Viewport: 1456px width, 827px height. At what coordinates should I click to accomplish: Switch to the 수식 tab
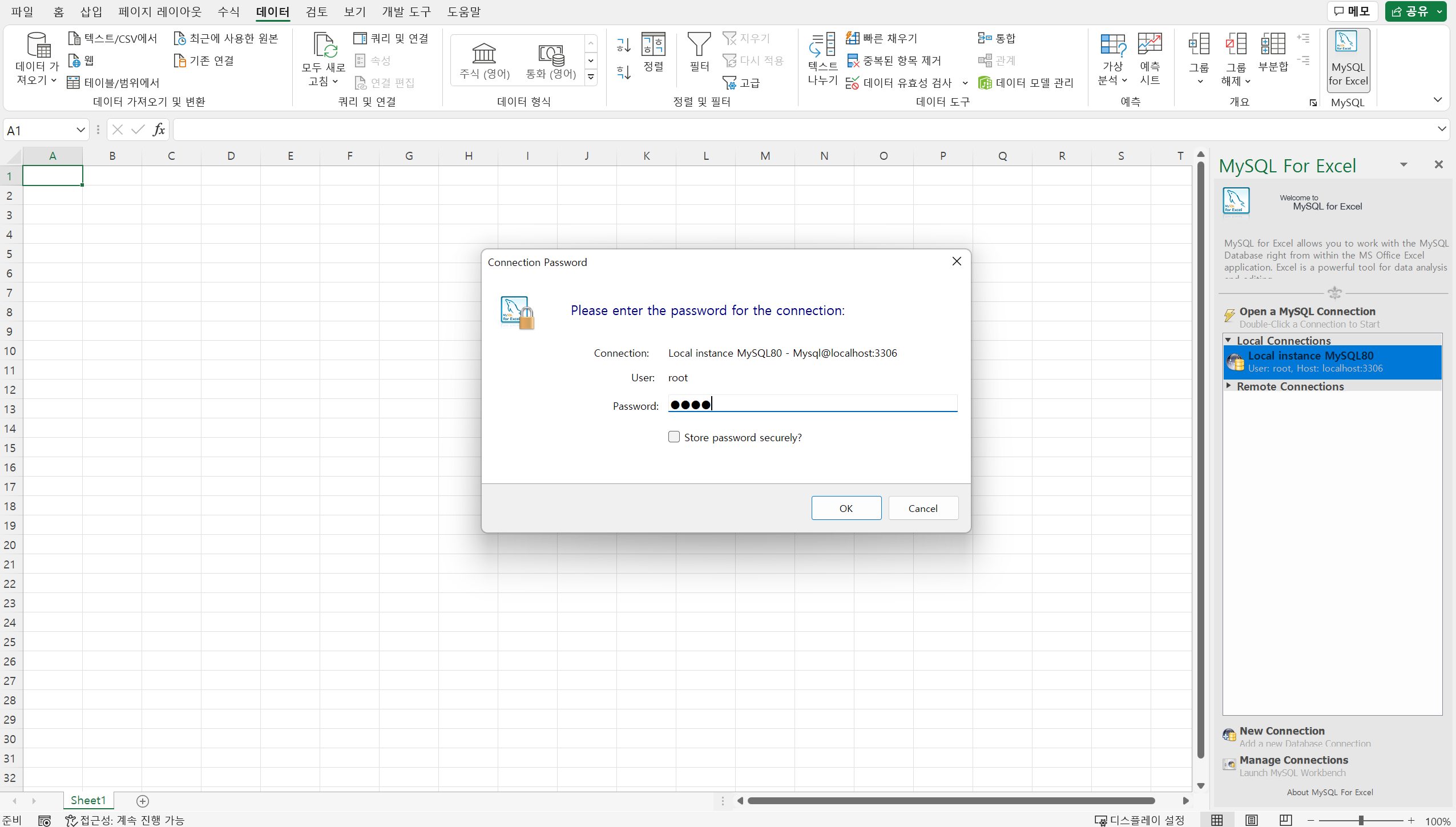[x=228, y=11]
